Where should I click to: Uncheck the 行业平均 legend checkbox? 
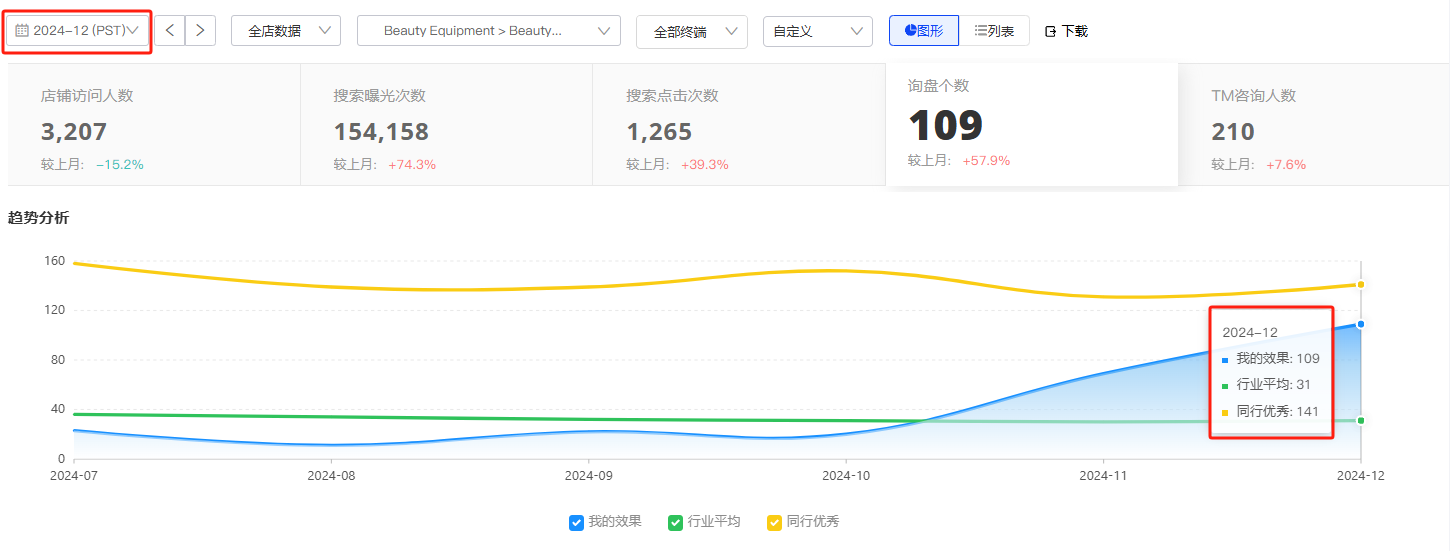(x=675, y=522)
